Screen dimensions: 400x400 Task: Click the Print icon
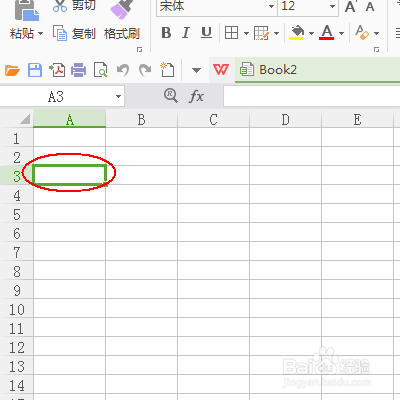[x=79, y=70]
